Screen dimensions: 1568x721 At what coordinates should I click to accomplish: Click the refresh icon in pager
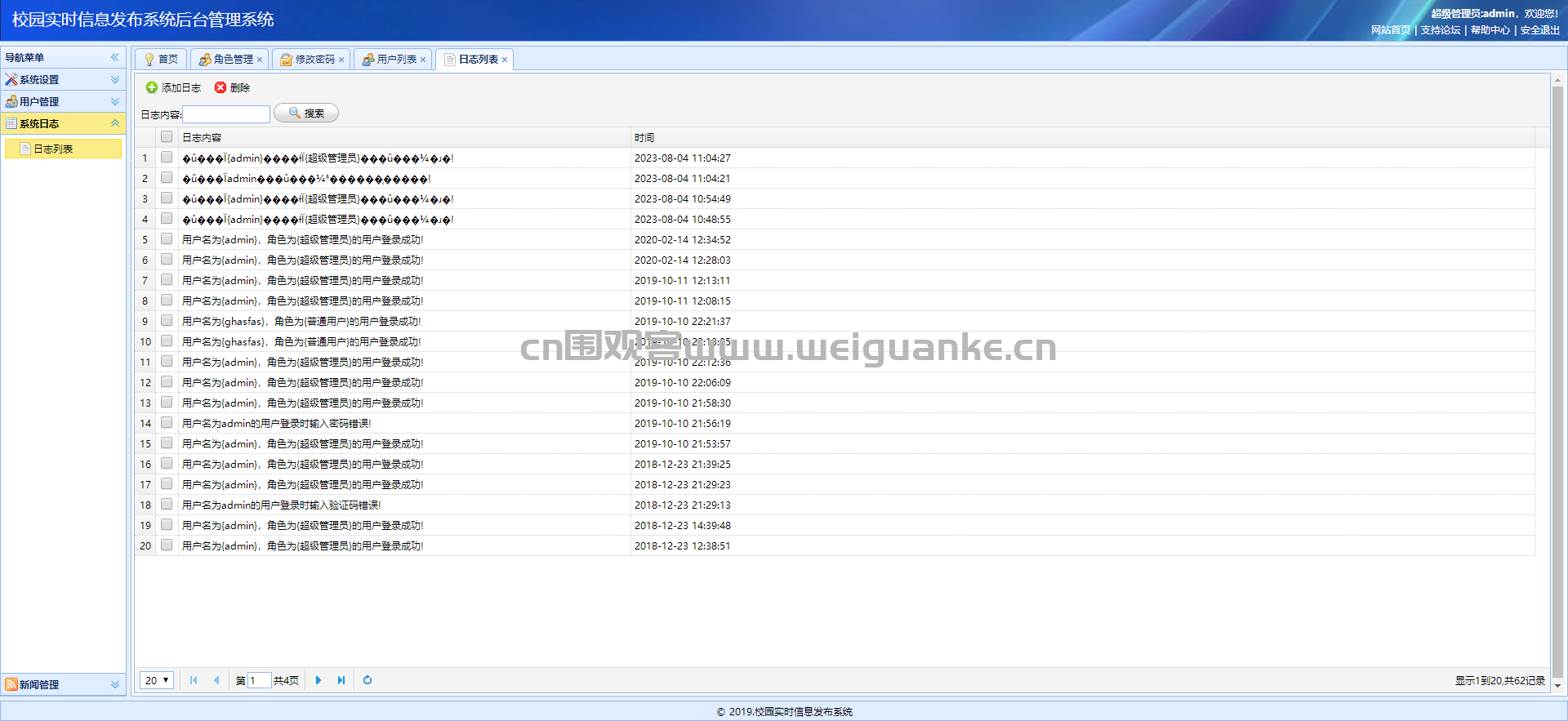coord(367,680)
